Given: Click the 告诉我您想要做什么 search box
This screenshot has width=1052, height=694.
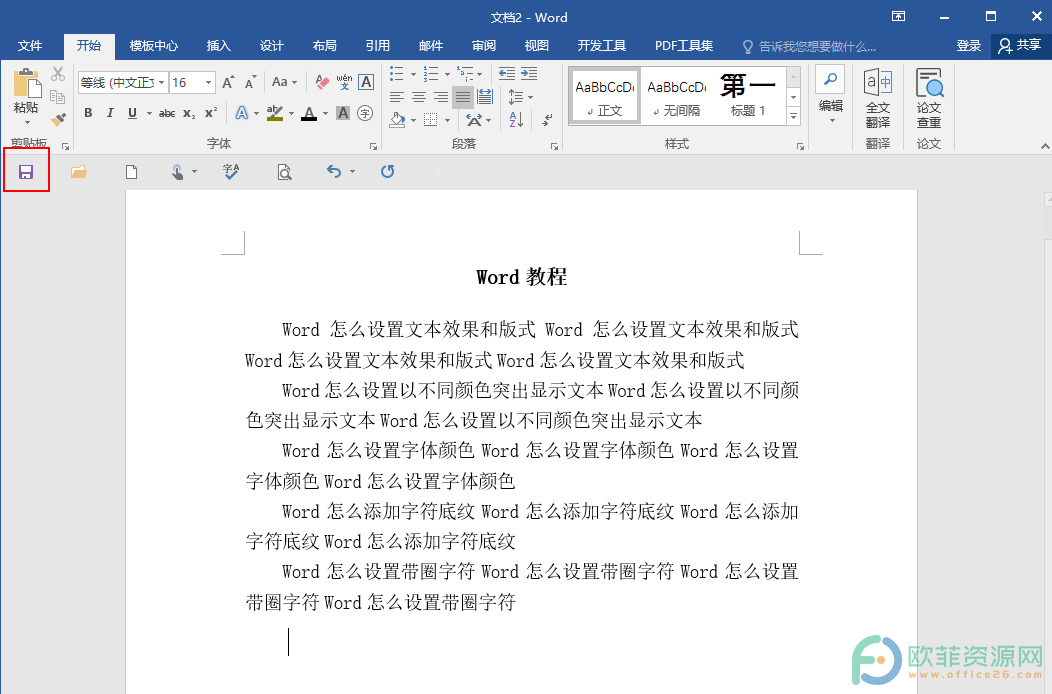Looking at the screenshot, I should pos(809,46).
